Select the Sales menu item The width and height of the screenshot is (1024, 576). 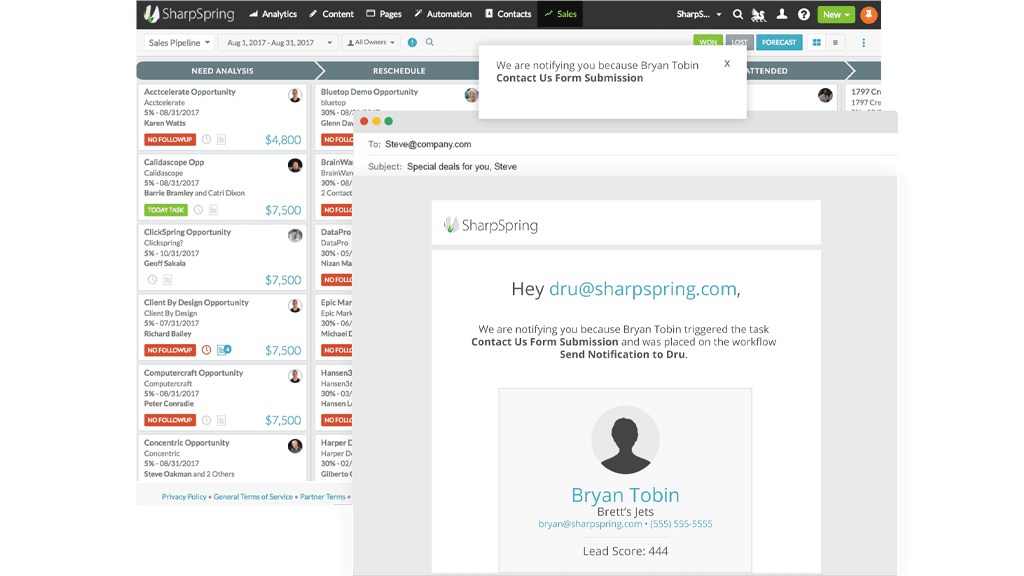pos(560,14)
